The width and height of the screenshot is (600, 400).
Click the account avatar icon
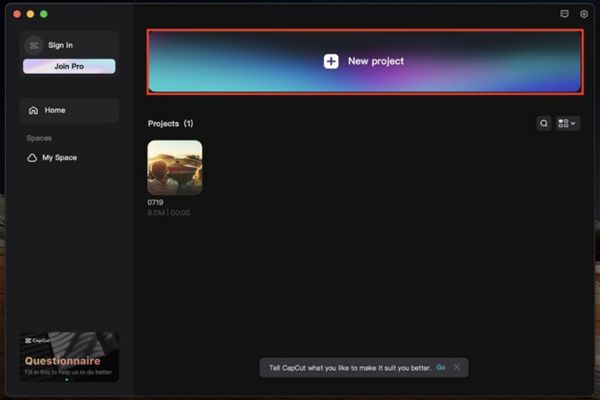33,45
